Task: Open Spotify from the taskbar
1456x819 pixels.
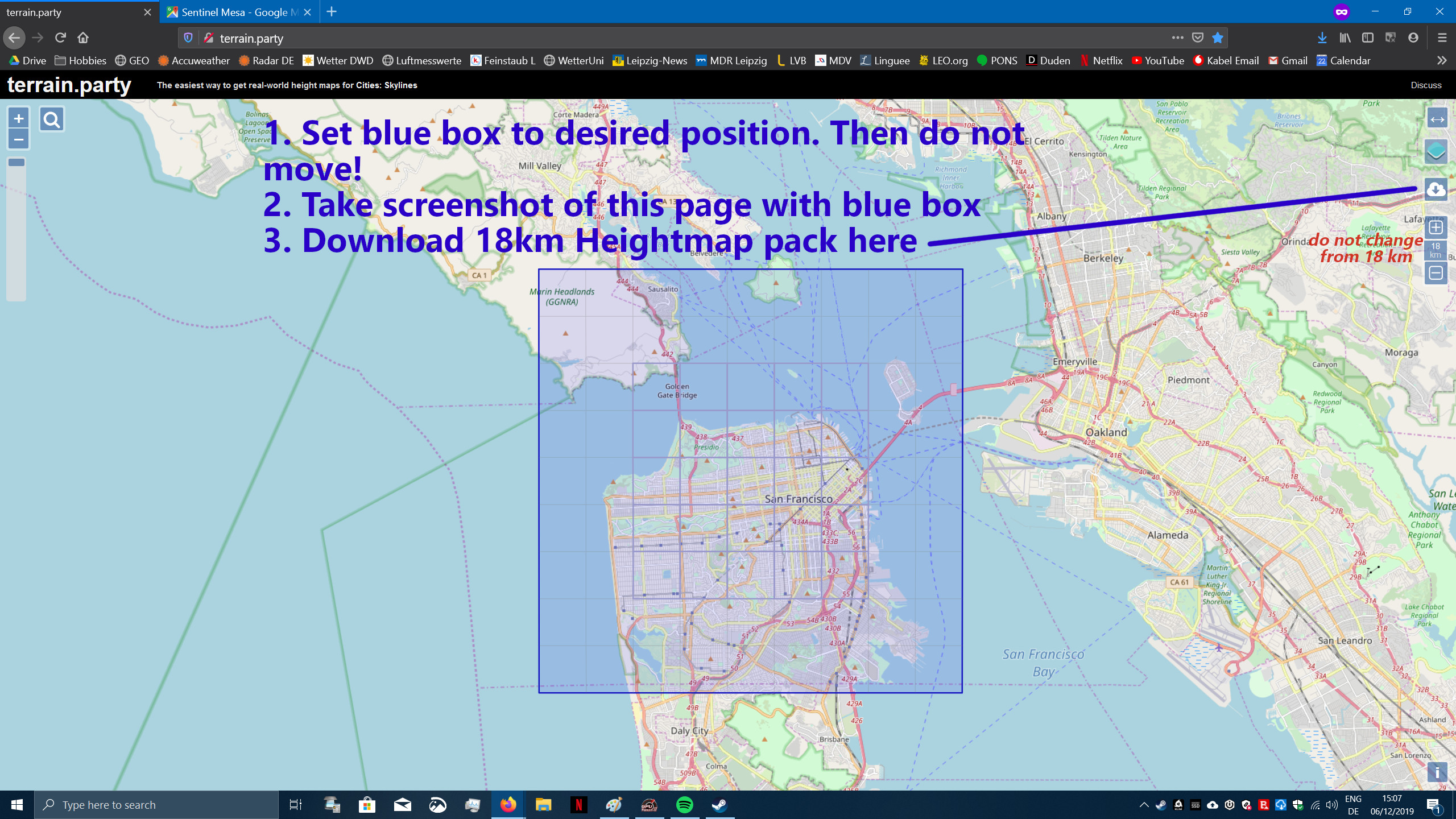Action: click(x=684, y=805)
